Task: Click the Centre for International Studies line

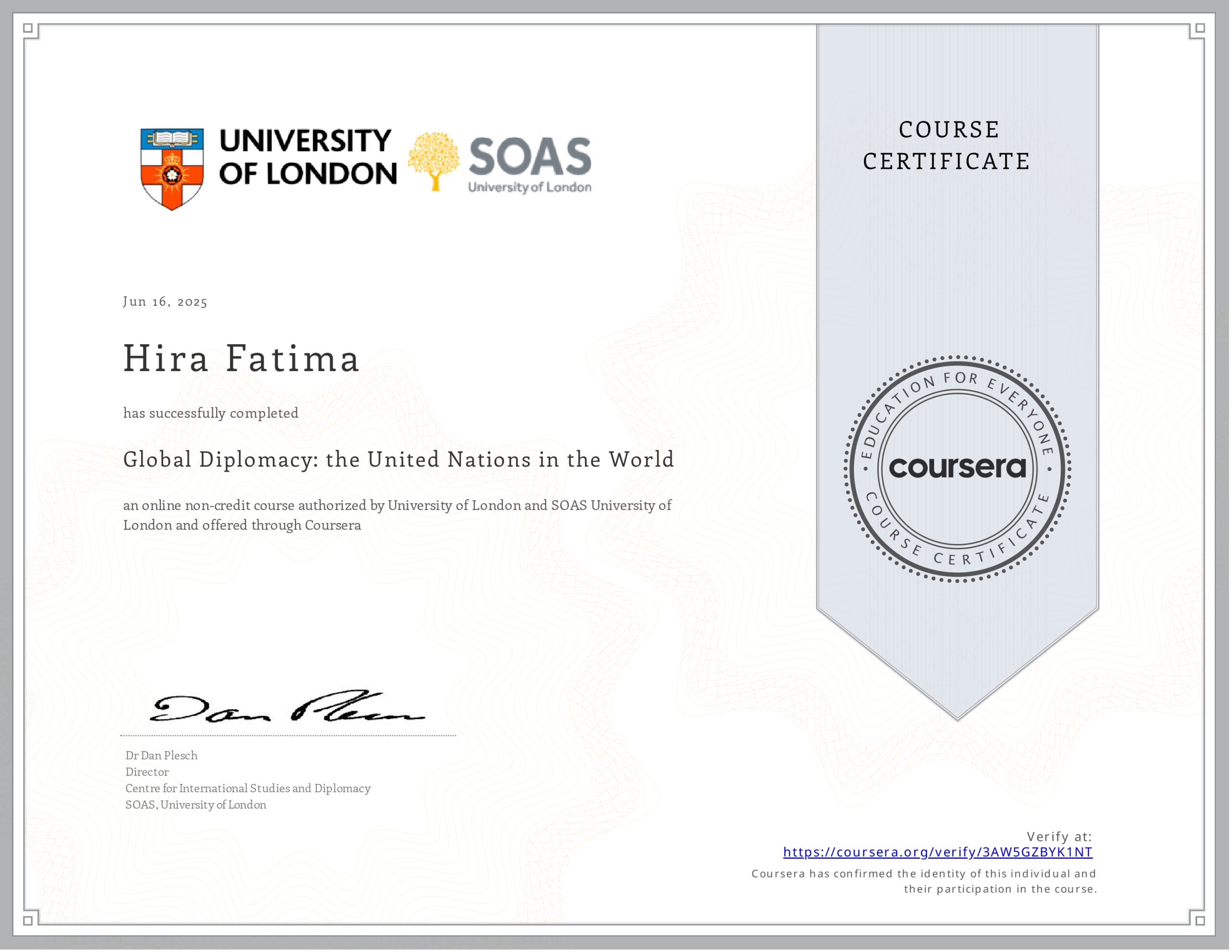Action: [248, 788]
